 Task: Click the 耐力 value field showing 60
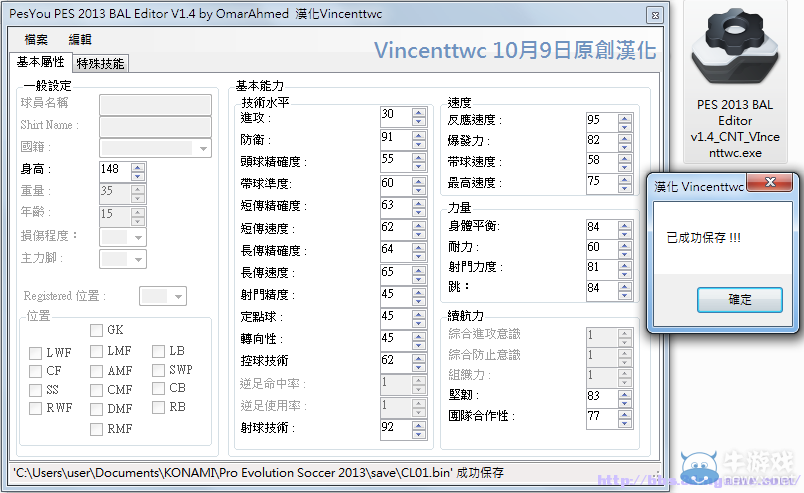click(602, 250)
